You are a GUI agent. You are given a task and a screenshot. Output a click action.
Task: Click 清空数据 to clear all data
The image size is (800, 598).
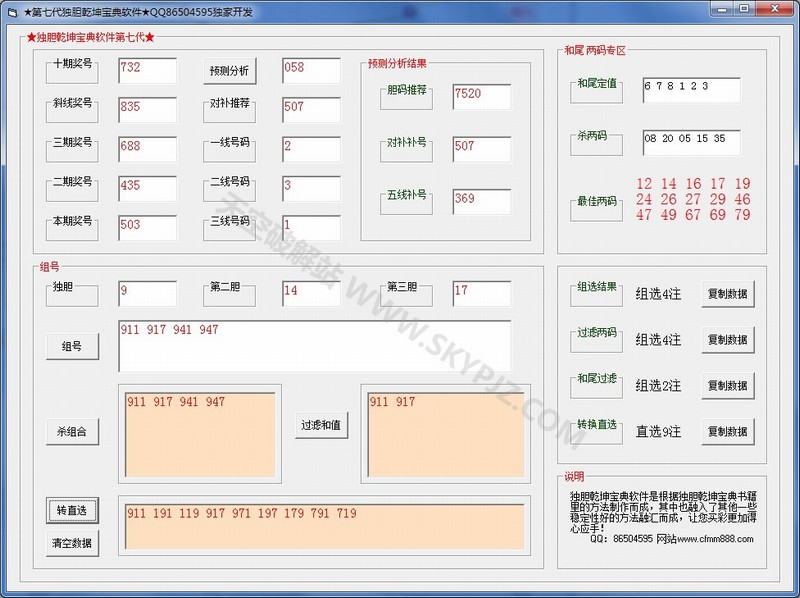[x=71, y=544]
